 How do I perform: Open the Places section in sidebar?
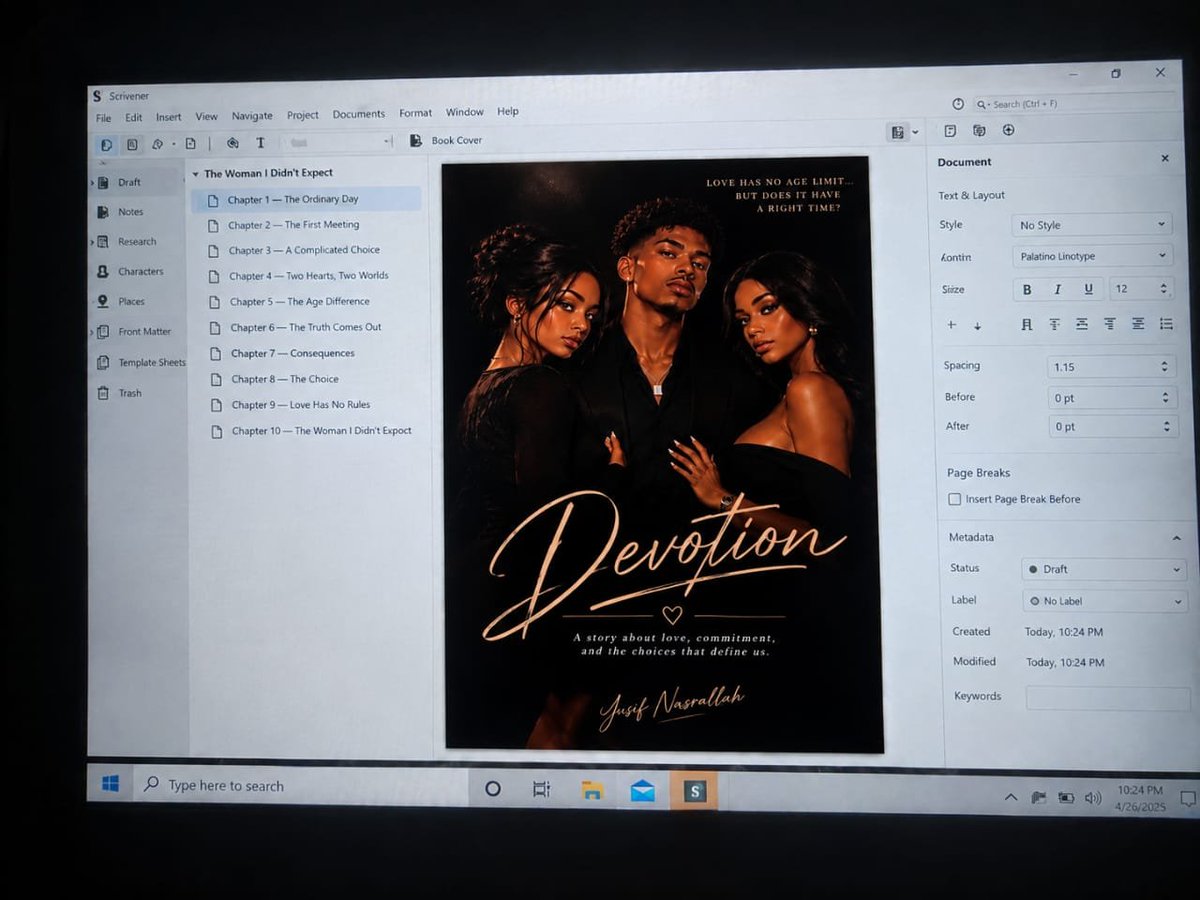click(121, 301)
